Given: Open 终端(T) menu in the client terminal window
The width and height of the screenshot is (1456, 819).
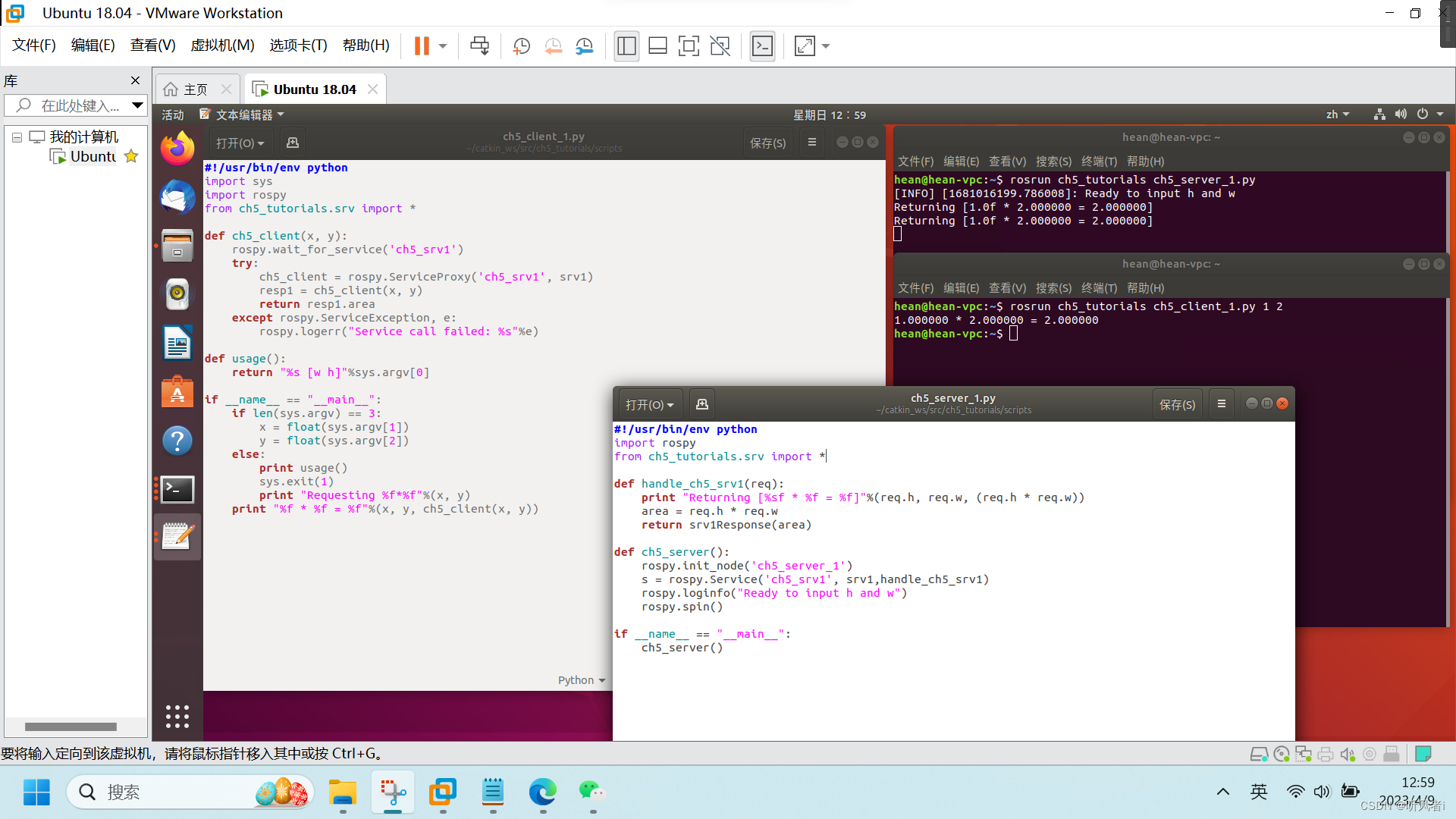Looking at the screenshot, I should (1099, 288).
